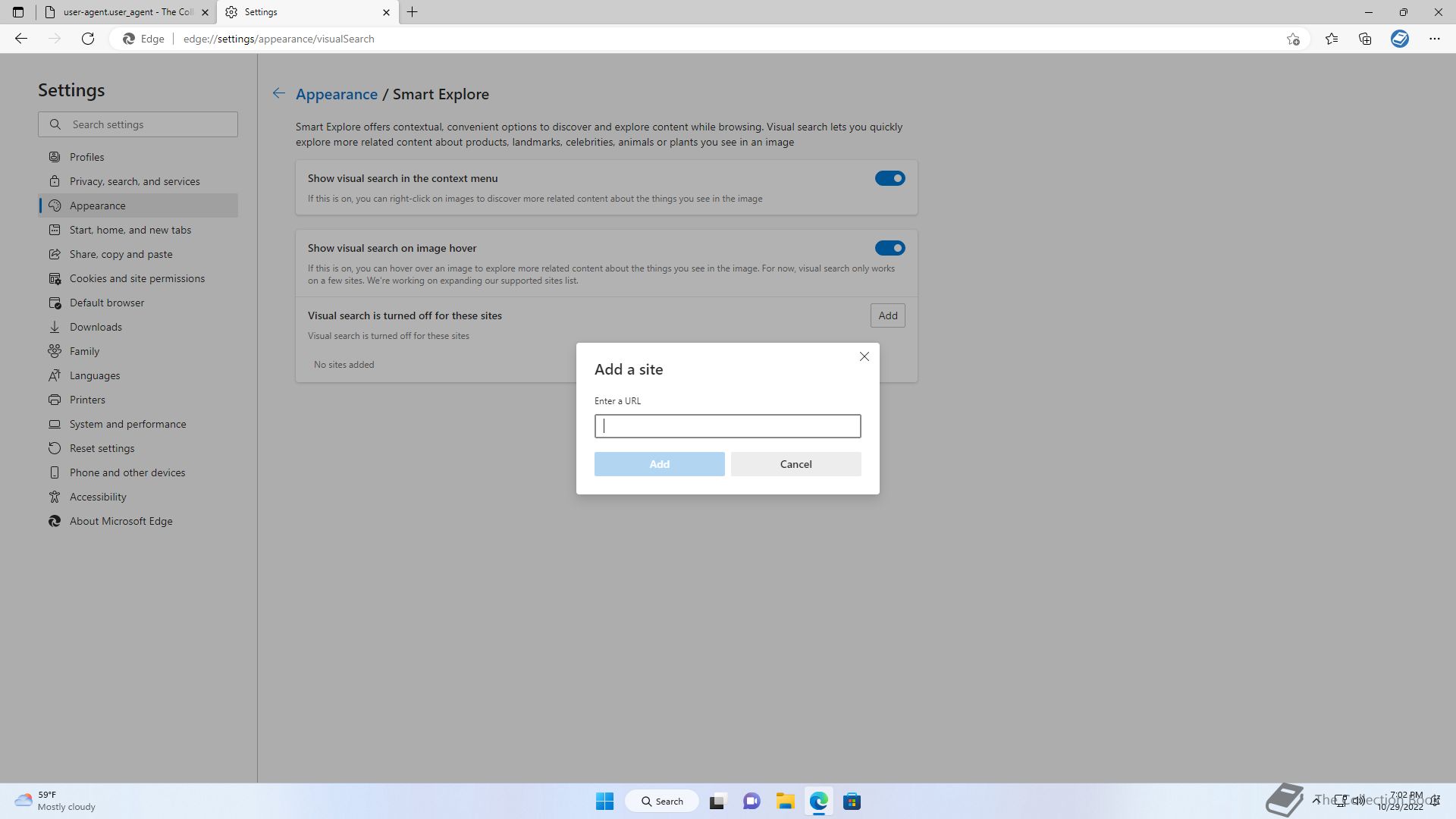Close the user-agent.user_agent tab
Screen dimensions: 1456x819
(205, 12)
